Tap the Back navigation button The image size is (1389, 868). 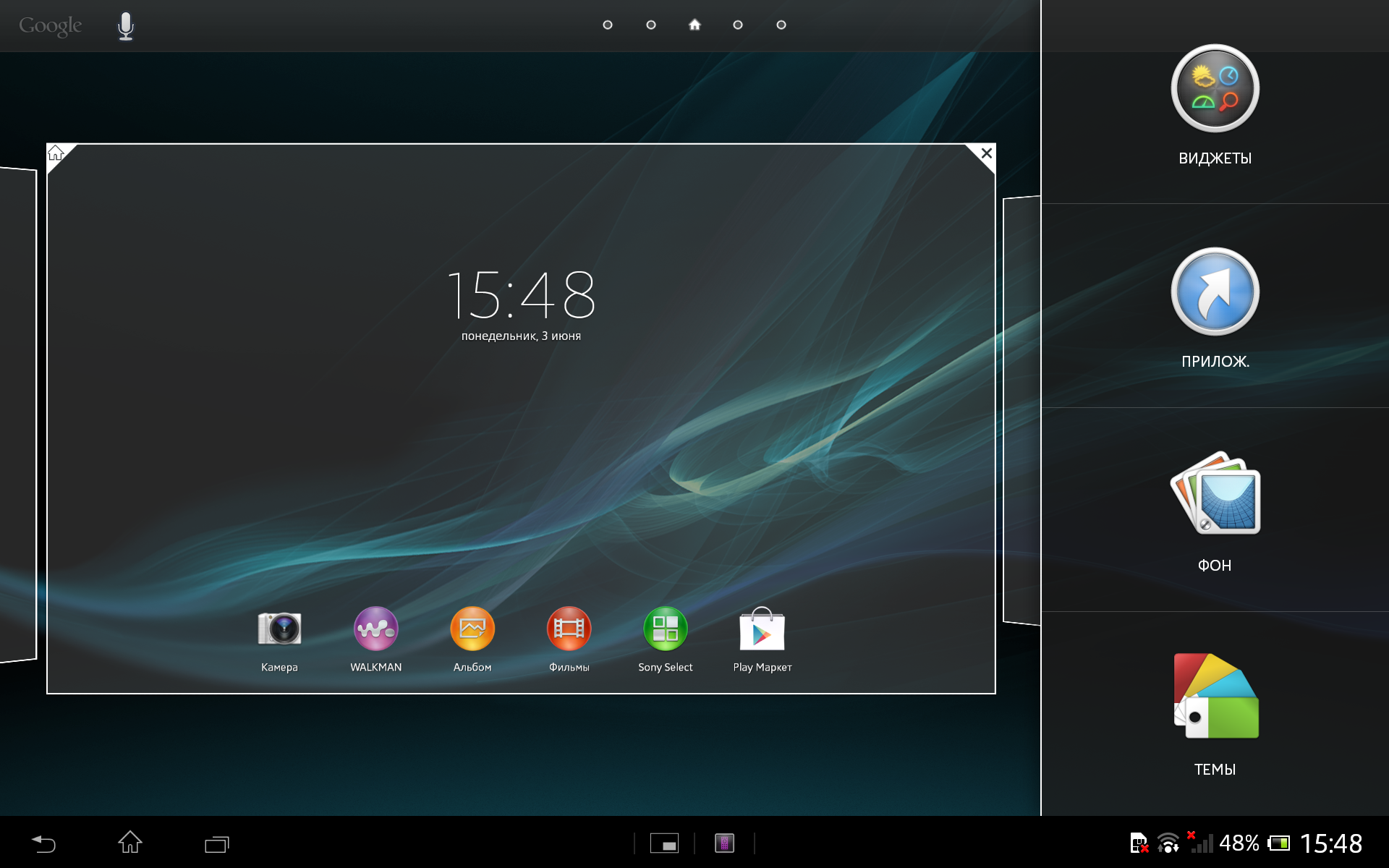[43, 843]
